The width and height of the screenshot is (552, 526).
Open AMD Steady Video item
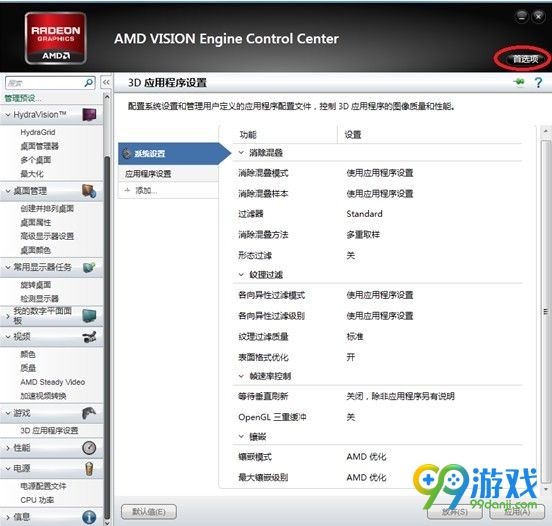pos(52,382)
